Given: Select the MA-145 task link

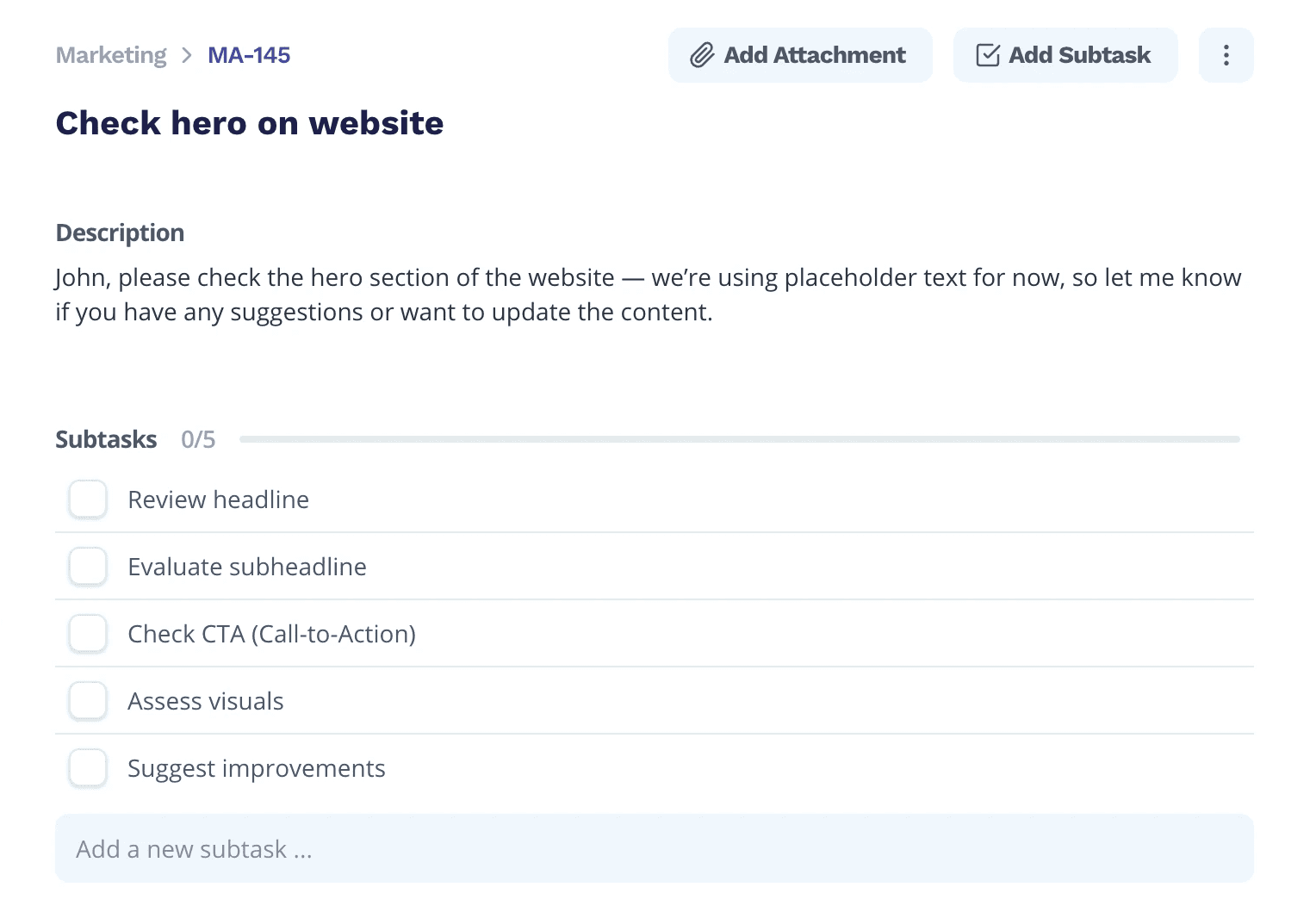Looking at the screenshot, I should [x=248, y=54].
